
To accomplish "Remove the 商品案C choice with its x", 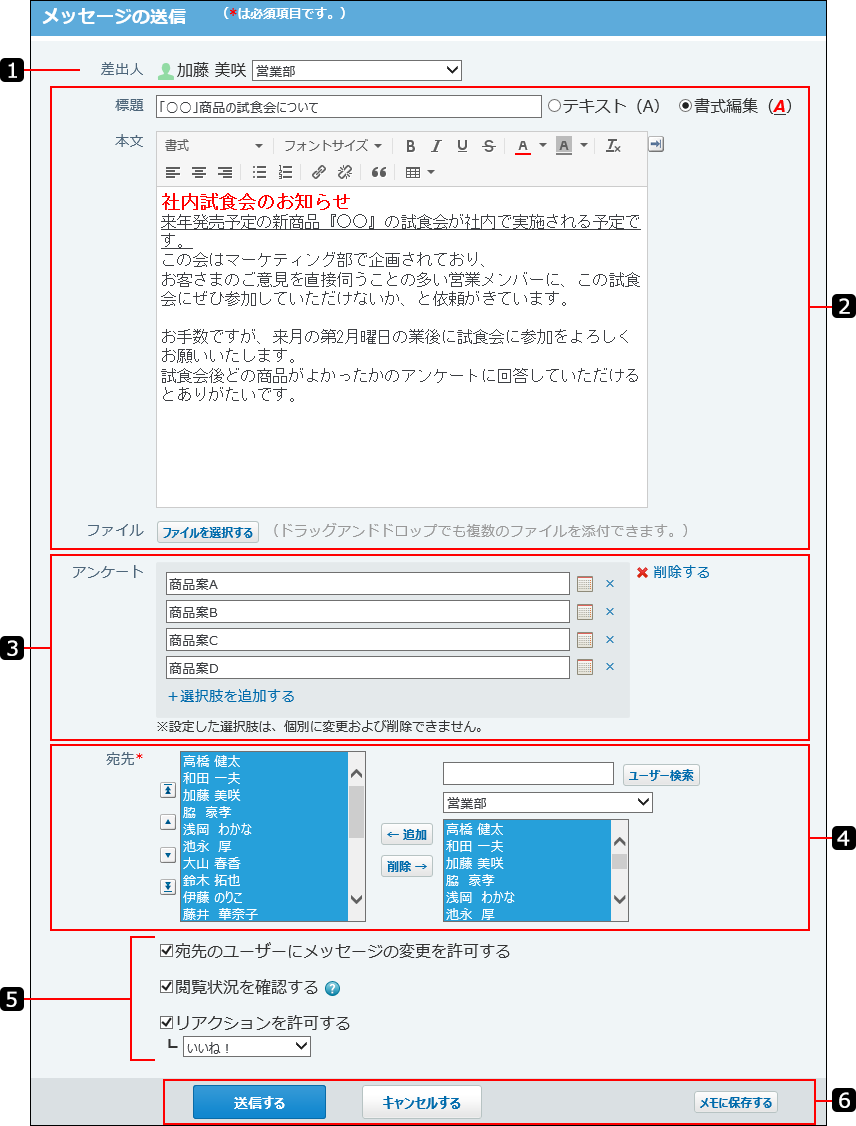I will point(610,640).
